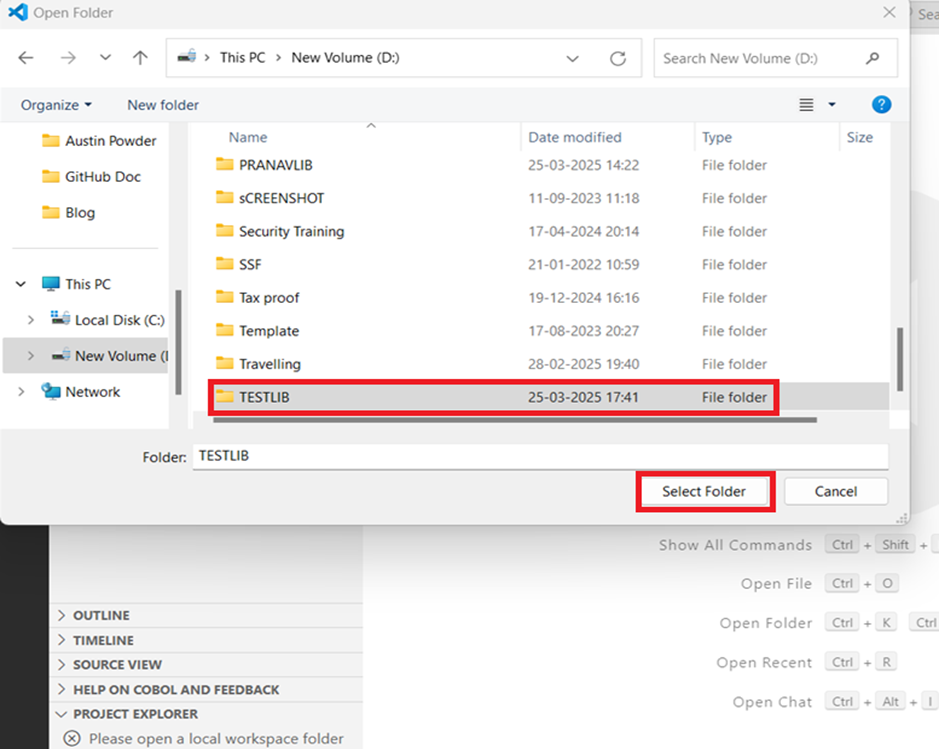Click the Back arrow navigation icon

[26, 58]
